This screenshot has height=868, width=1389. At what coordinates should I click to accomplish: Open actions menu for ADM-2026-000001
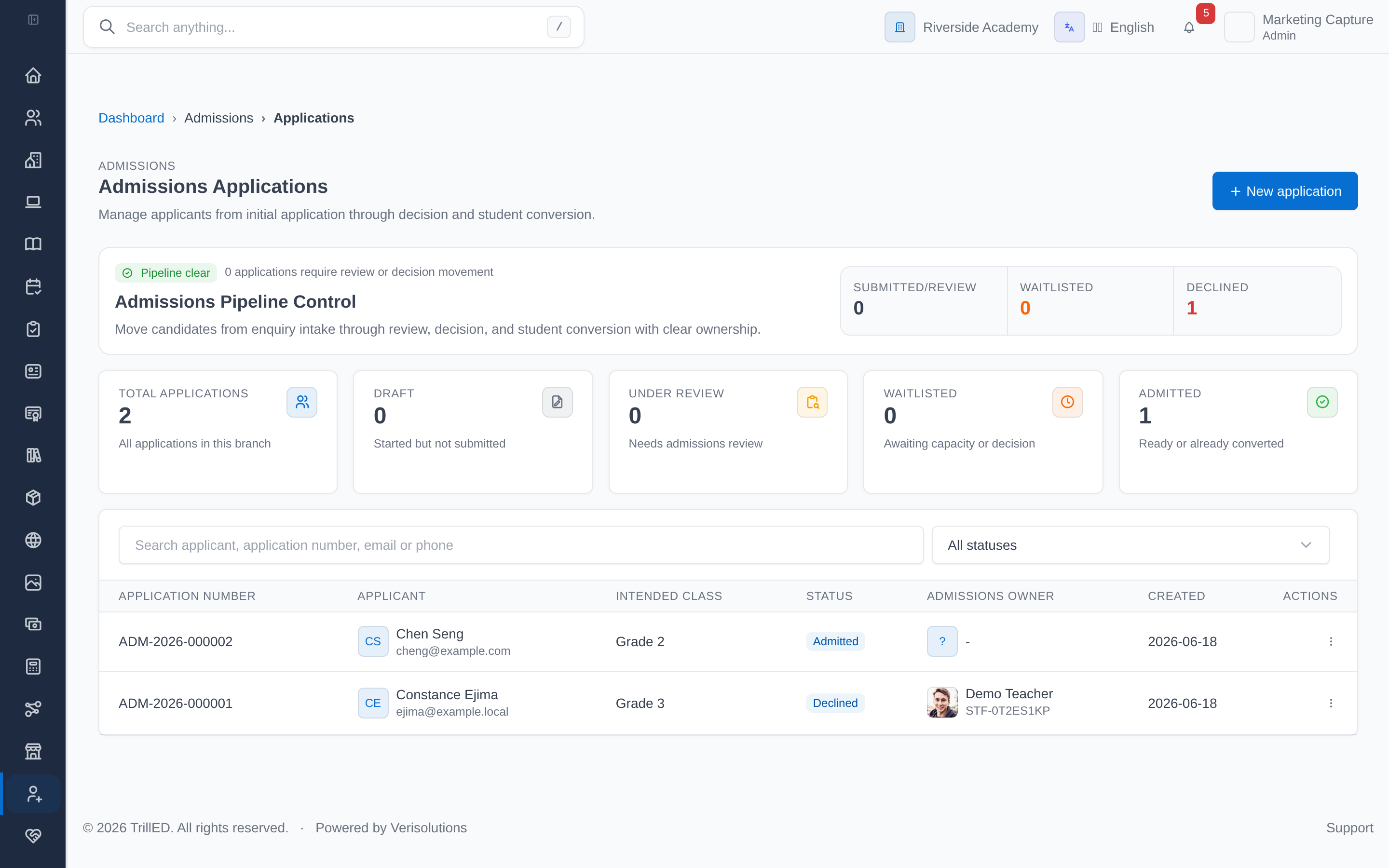[x=1331, y=703]
